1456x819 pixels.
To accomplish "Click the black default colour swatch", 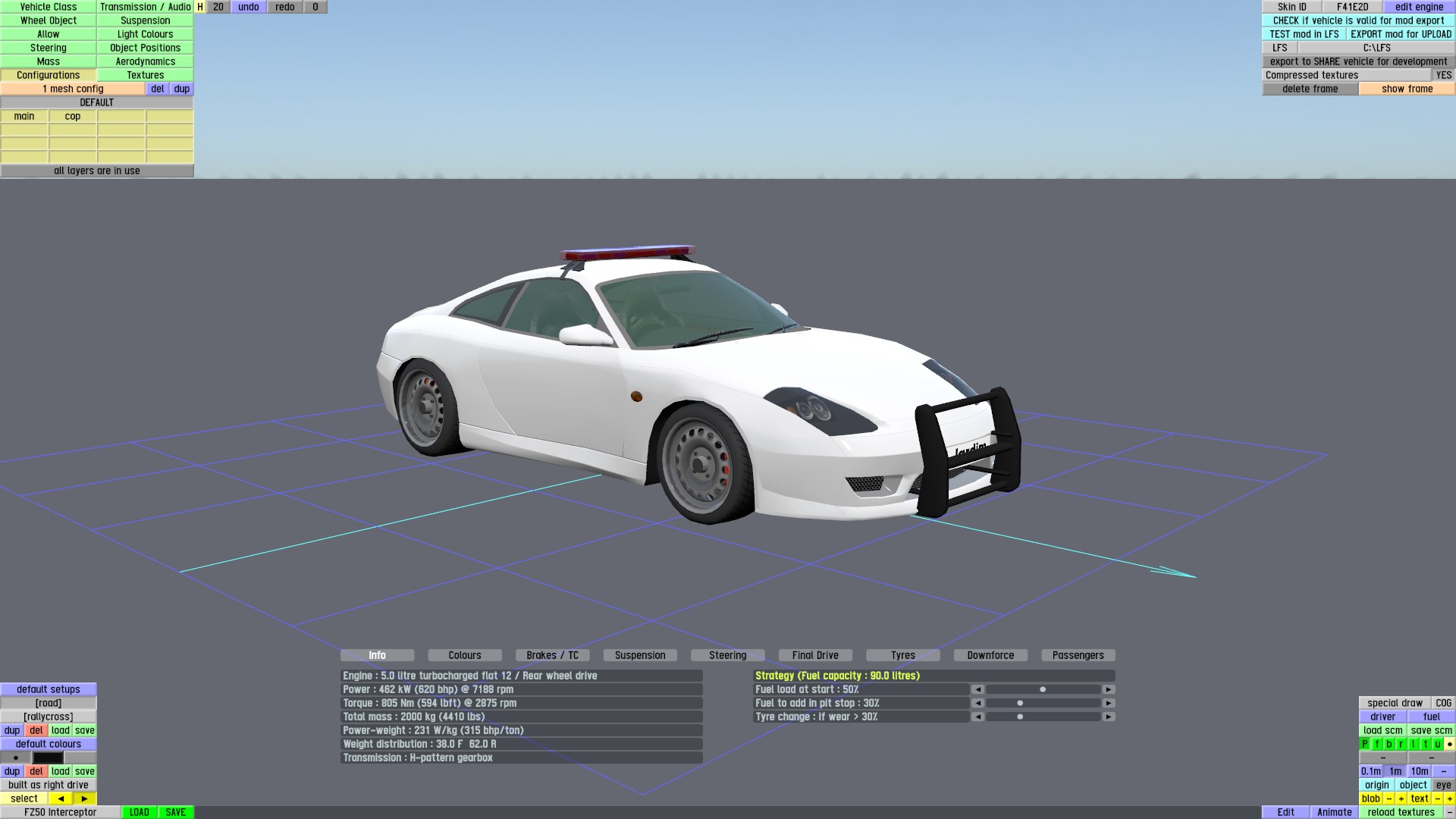I will click(x=48, y=758).
